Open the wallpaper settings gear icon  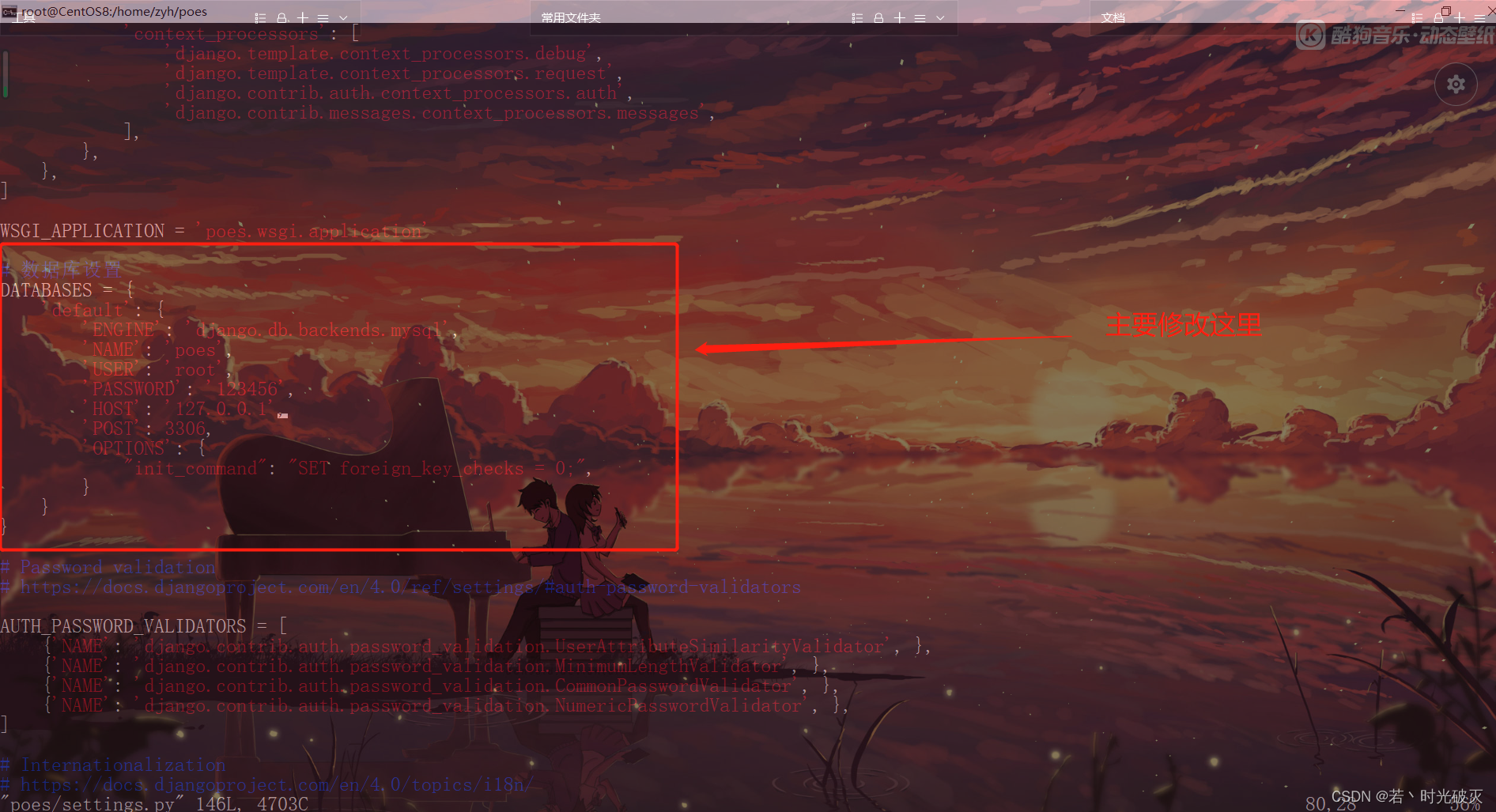[1456, 84]
